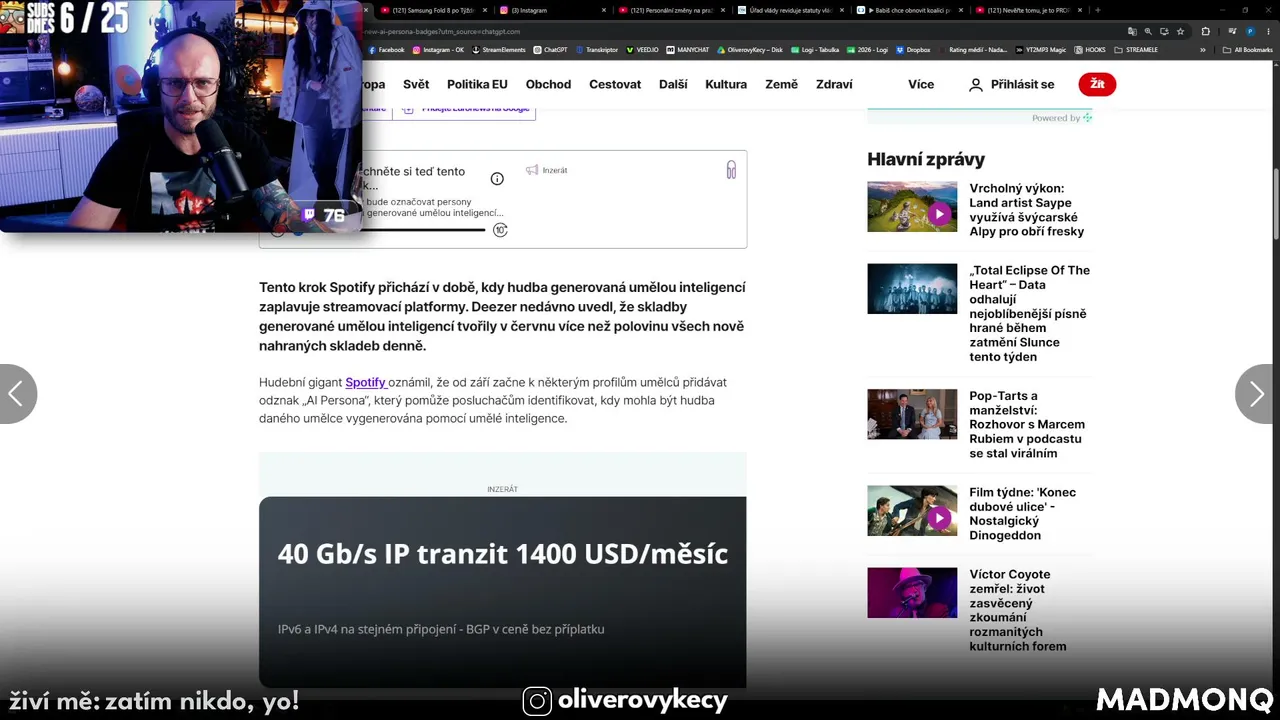Open the Dropbox bookmark
1280x720 pixels.
click(913, 49)
